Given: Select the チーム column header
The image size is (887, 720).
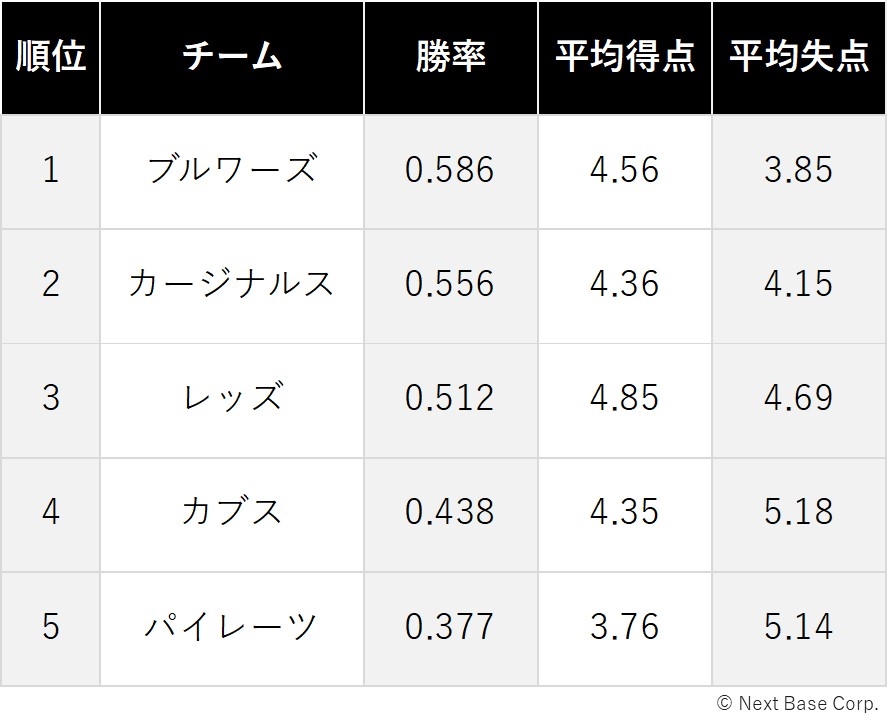Looking at the screenshot, I should click(x=232, y=58).
